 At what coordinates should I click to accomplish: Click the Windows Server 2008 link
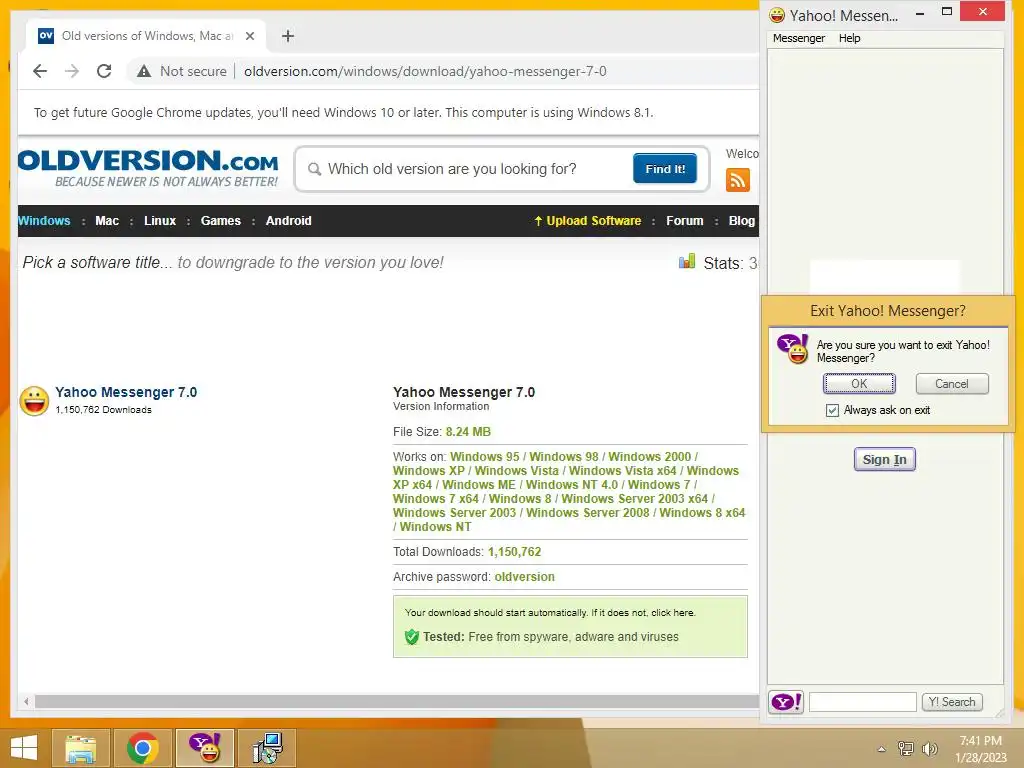(x=588, y=513)
